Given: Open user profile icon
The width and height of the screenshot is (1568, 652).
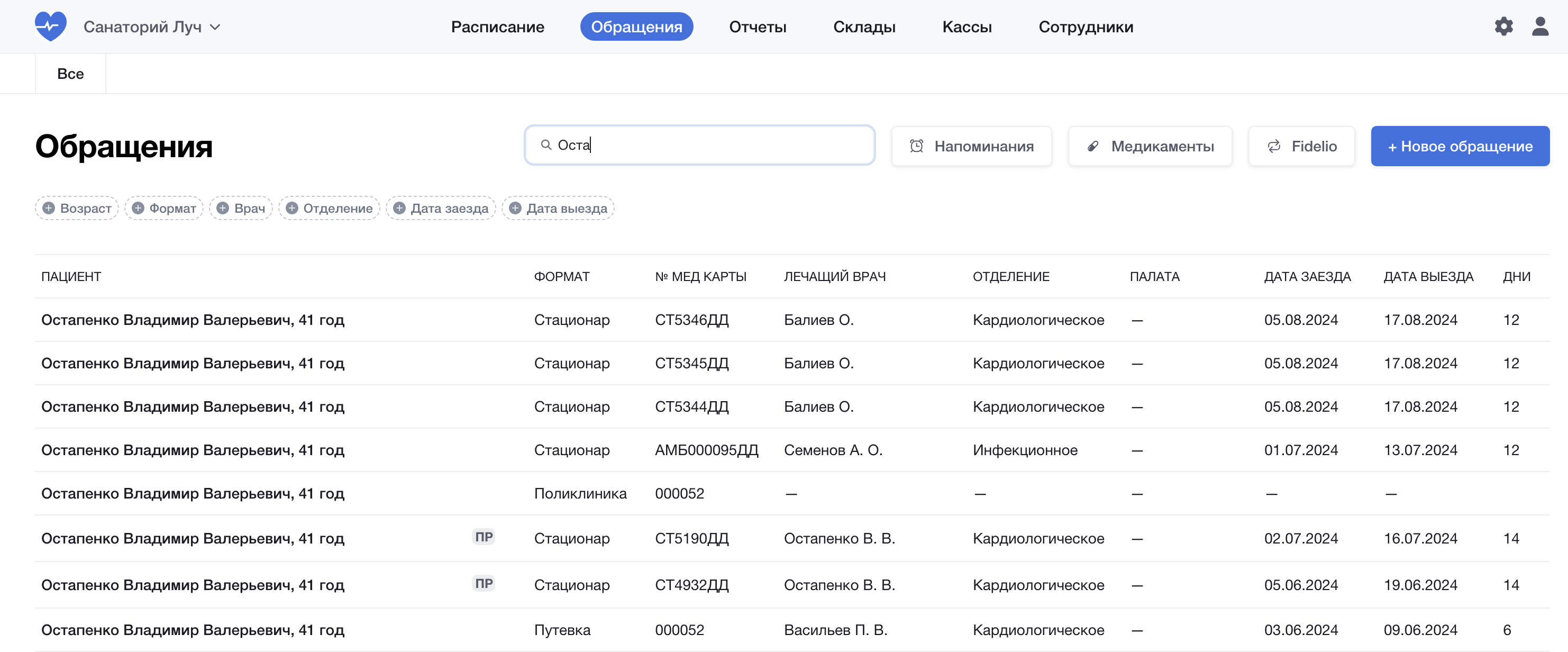Looking at the screenshot, I should click(x=1540, y=26).
